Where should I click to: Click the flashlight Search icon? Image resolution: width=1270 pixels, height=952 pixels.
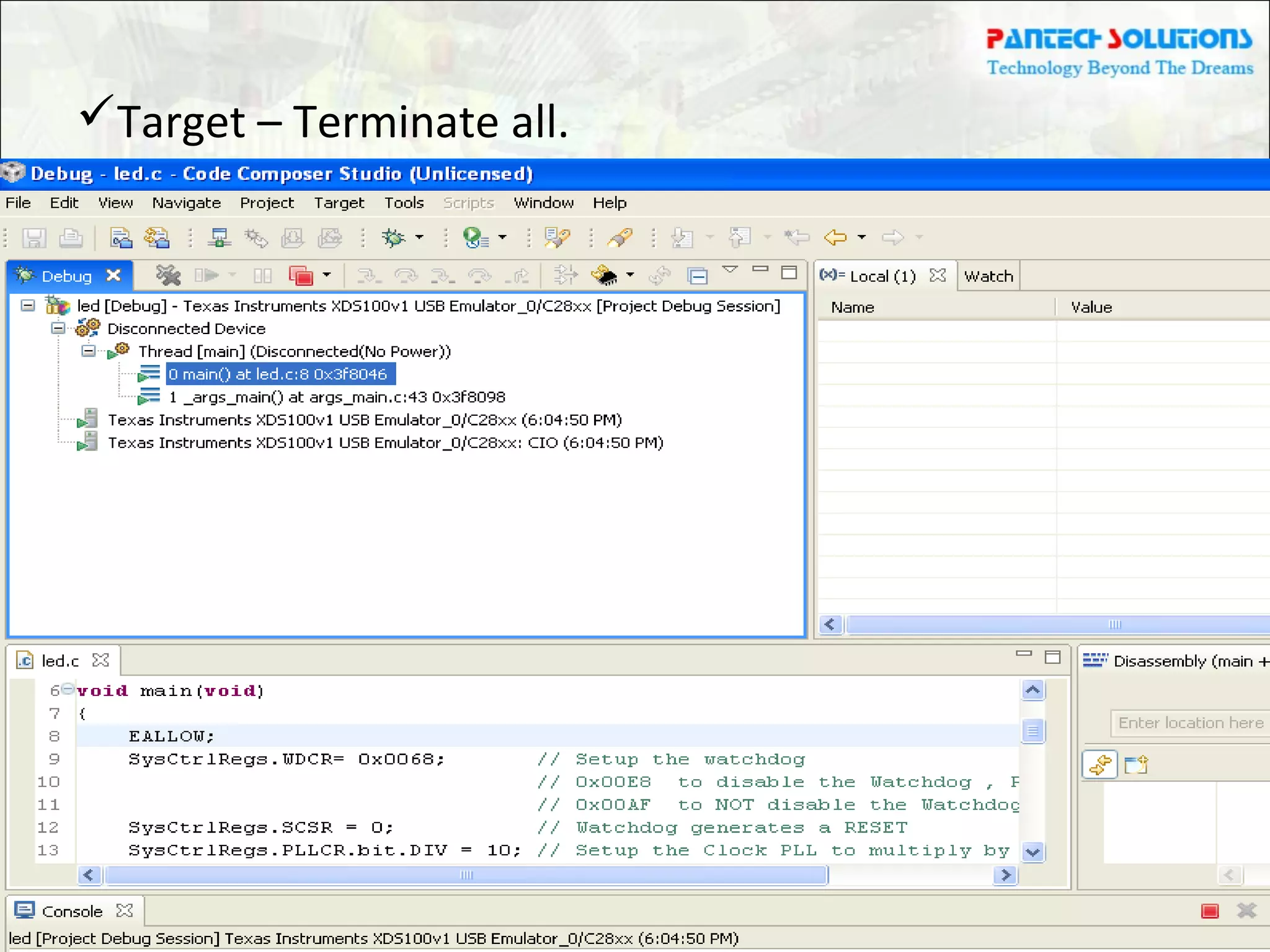[620, 238]
